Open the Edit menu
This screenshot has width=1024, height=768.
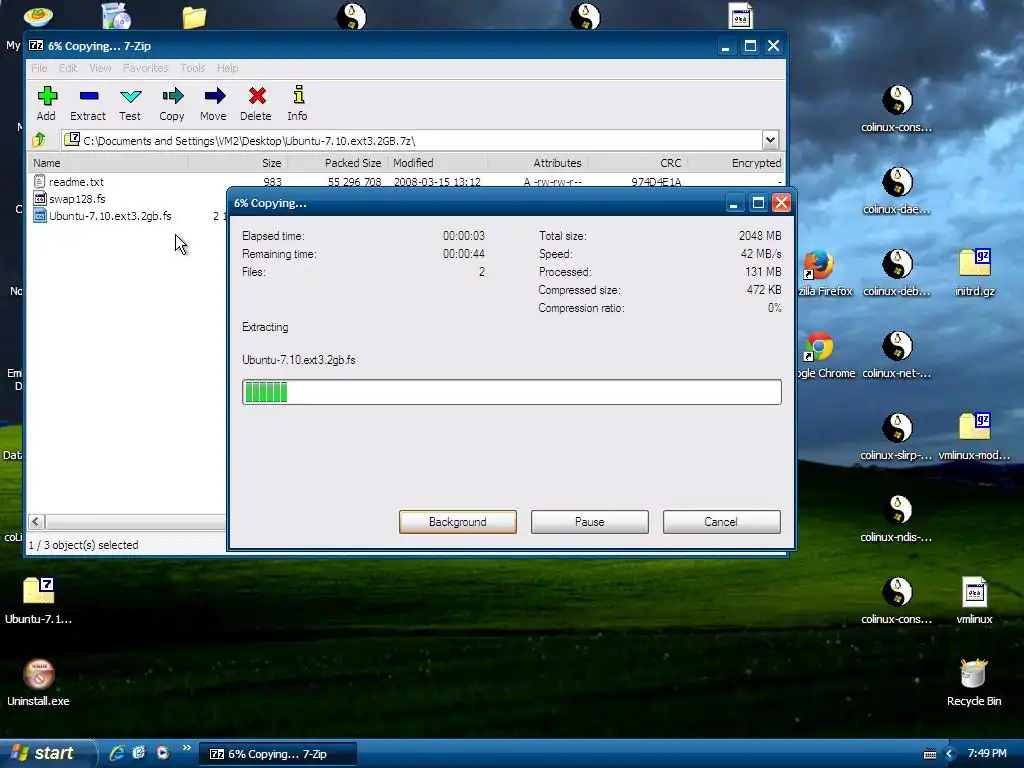68,68
